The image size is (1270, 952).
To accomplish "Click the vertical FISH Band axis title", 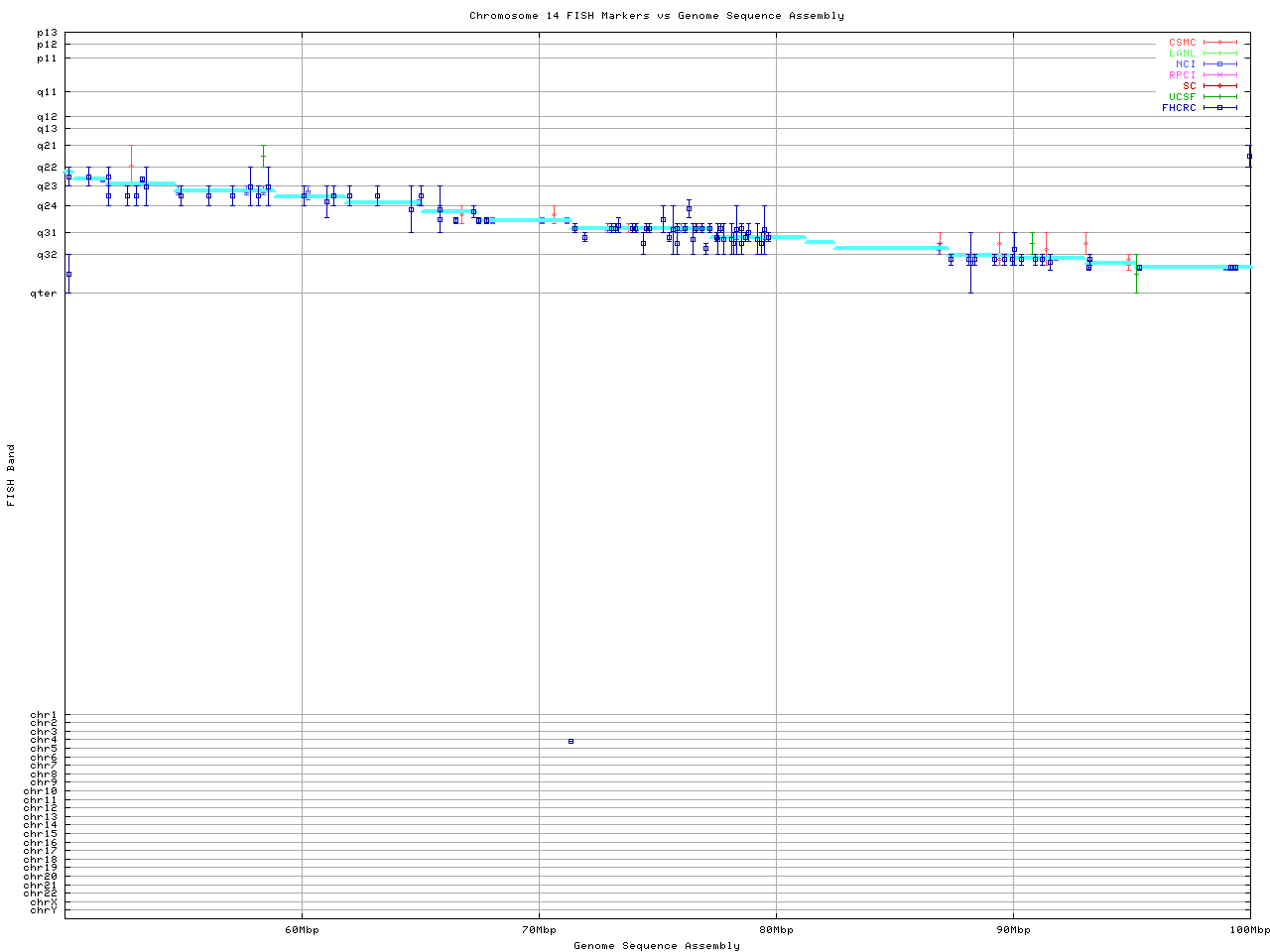I will pyautogui.click(x=11, y=475).
